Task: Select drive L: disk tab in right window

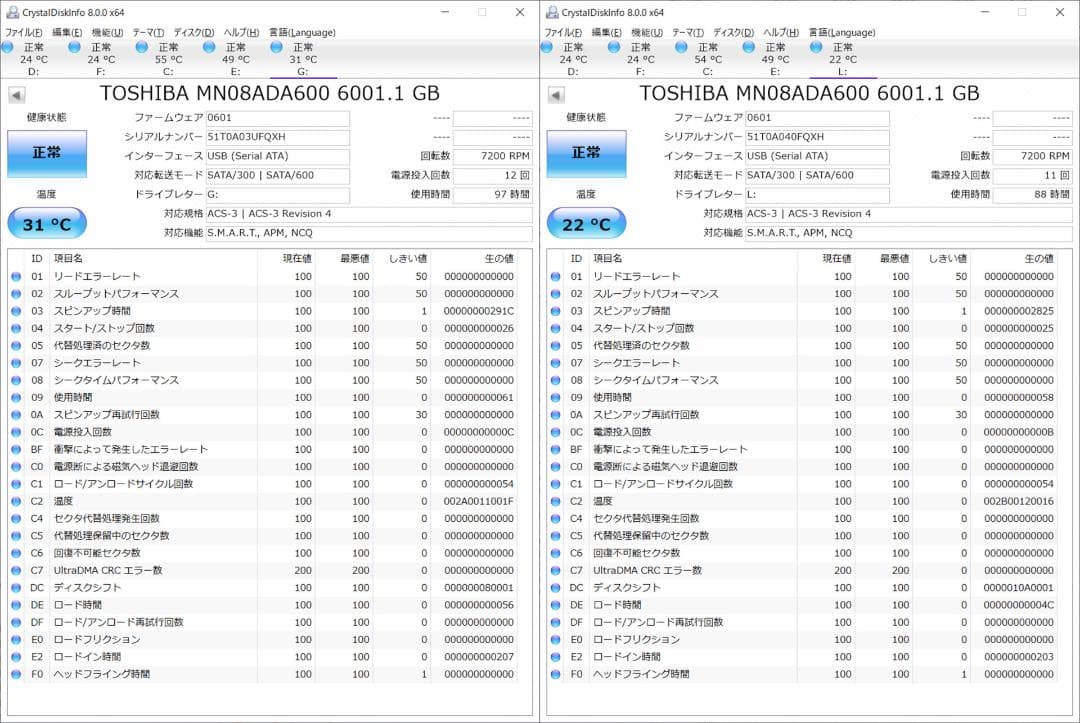Action: (843, 59)
